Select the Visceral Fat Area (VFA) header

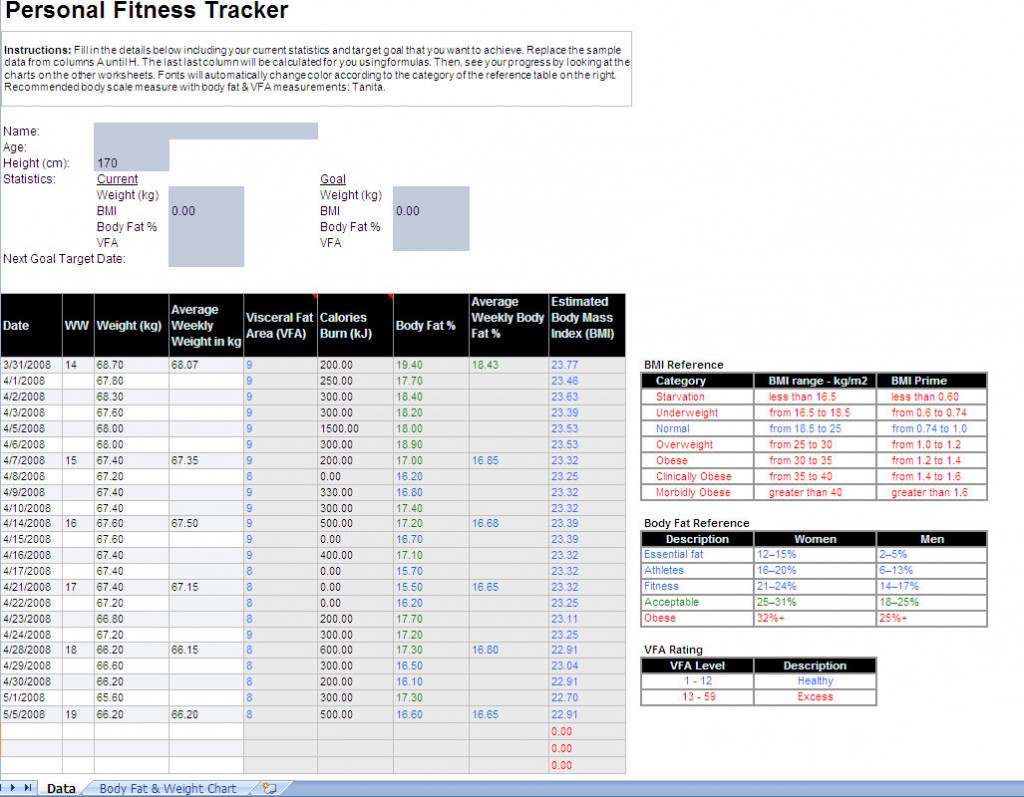280,325
